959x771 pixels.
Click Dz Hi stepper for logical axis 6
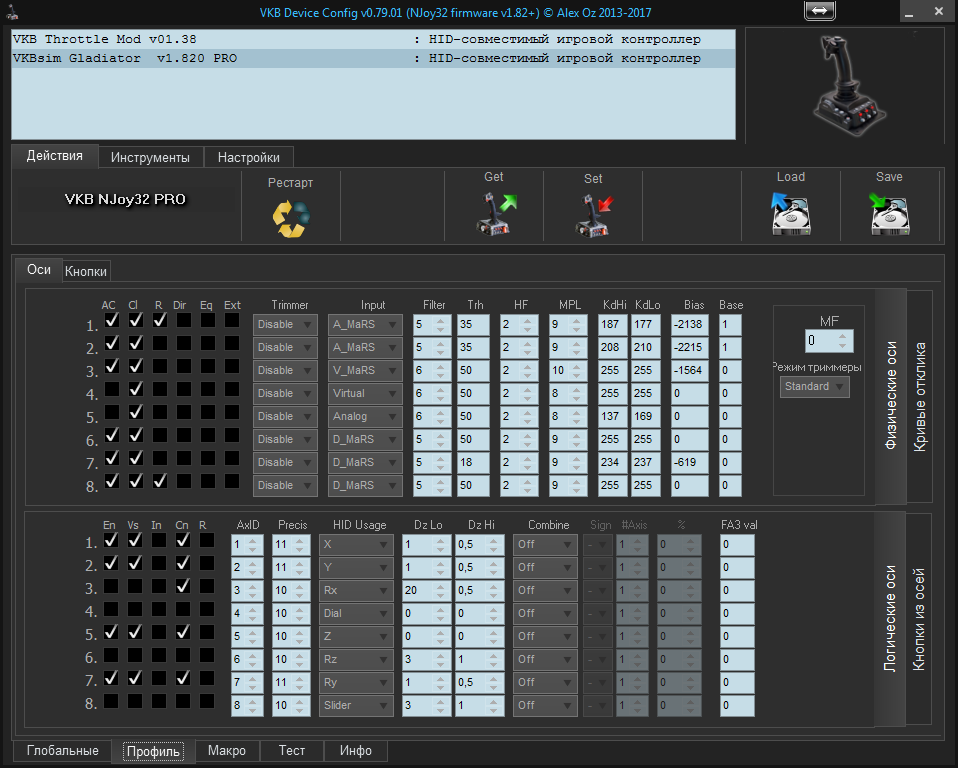tap(480, 660)
